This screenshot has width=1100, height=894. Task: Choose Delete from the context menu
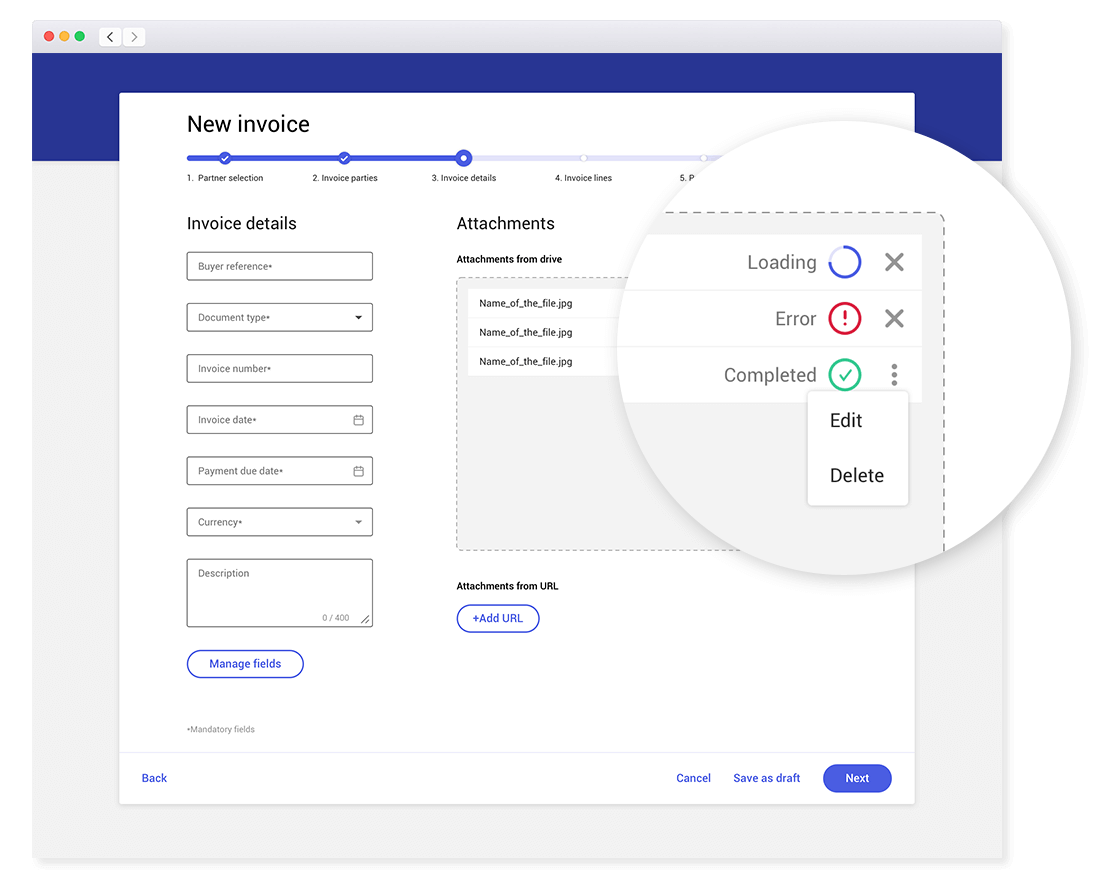tap(857, 476)
